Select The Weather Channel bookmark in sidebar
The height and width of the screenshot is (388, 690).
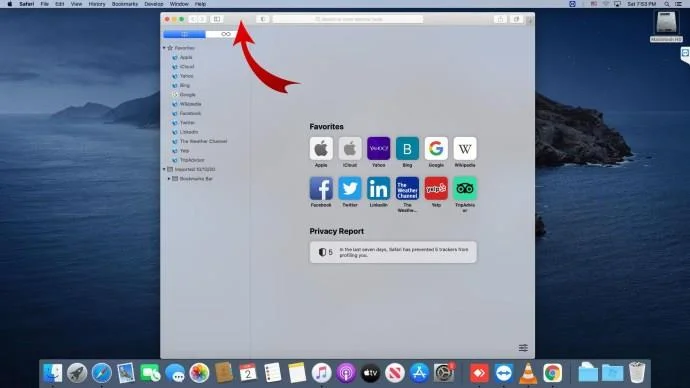(x=199, y=141)
